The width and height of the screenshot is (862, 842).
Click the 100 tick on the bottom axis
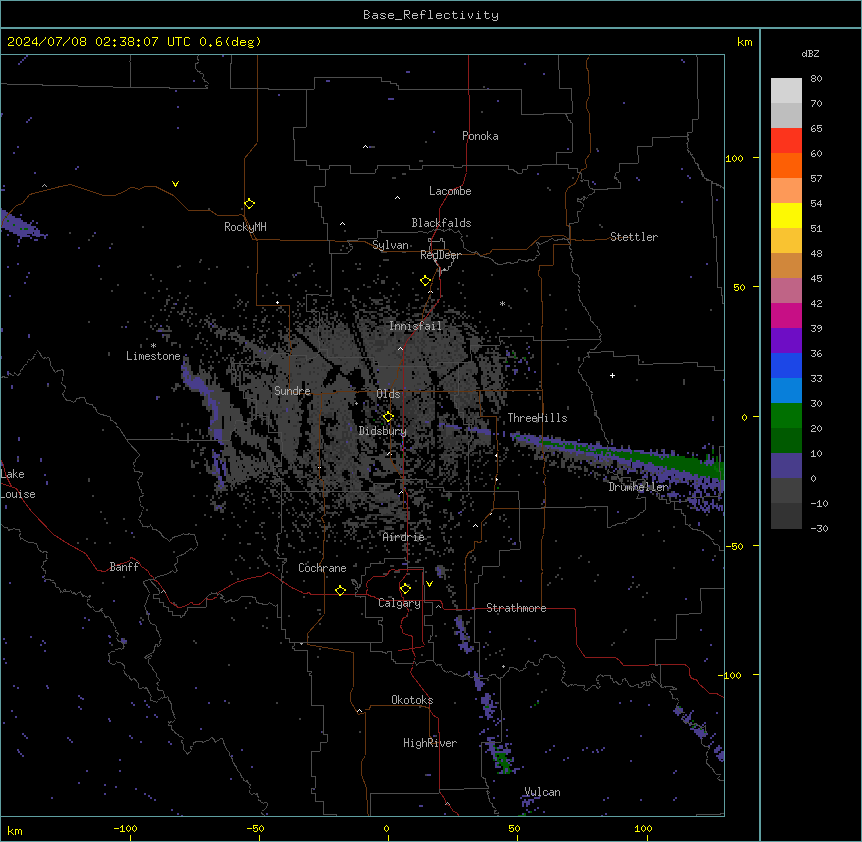click(643, 828)
